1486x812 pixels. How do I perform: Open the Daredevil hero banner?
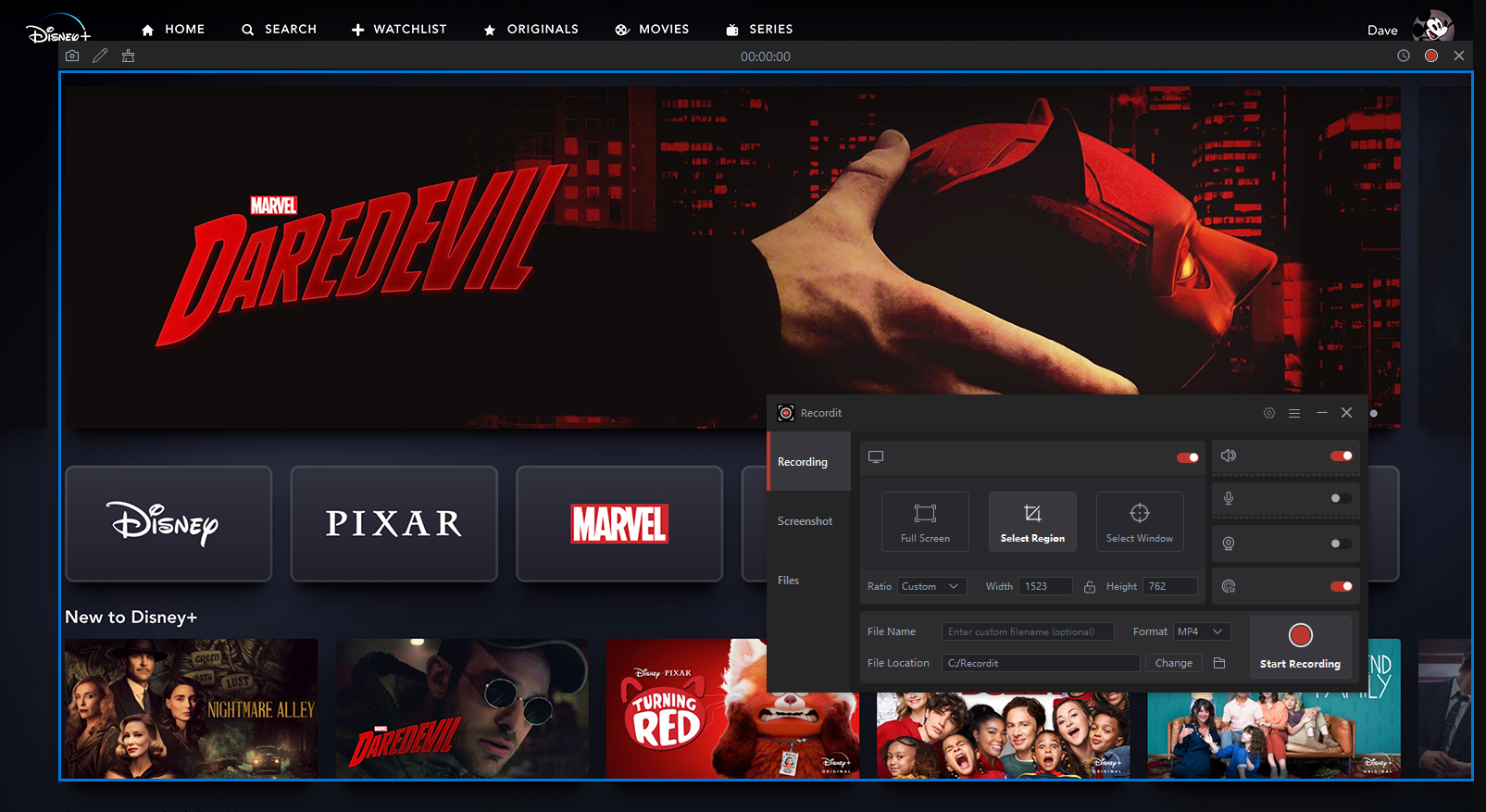tap(731, 257)
